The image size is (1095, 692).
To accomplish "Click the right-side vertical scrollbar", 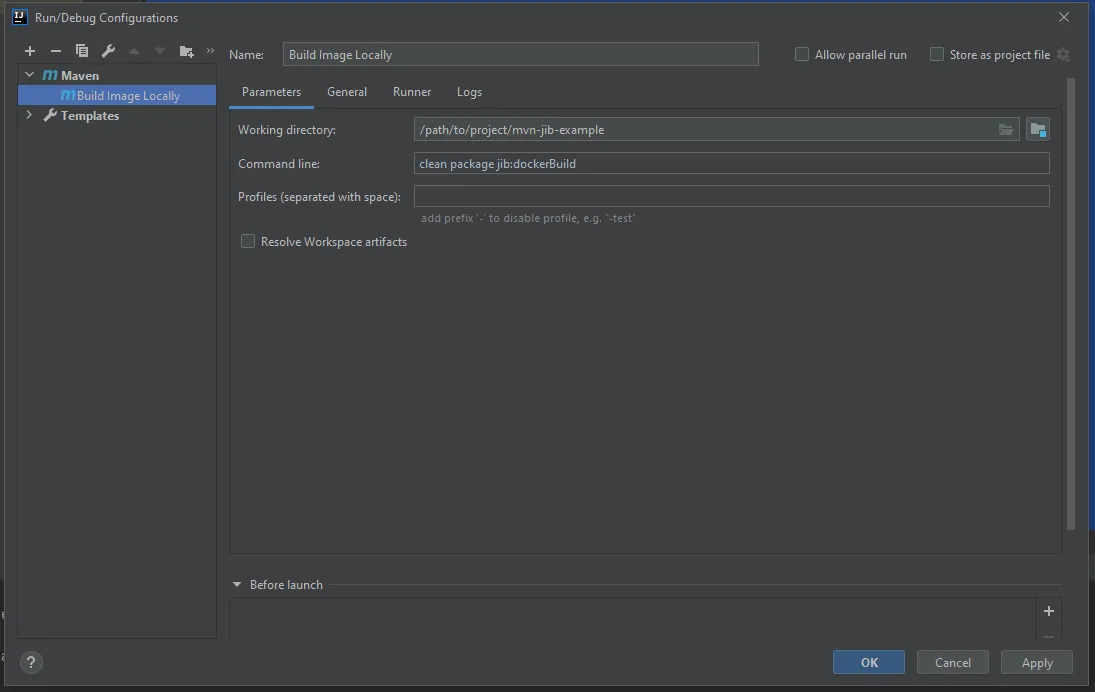I will coord(1071,300).
